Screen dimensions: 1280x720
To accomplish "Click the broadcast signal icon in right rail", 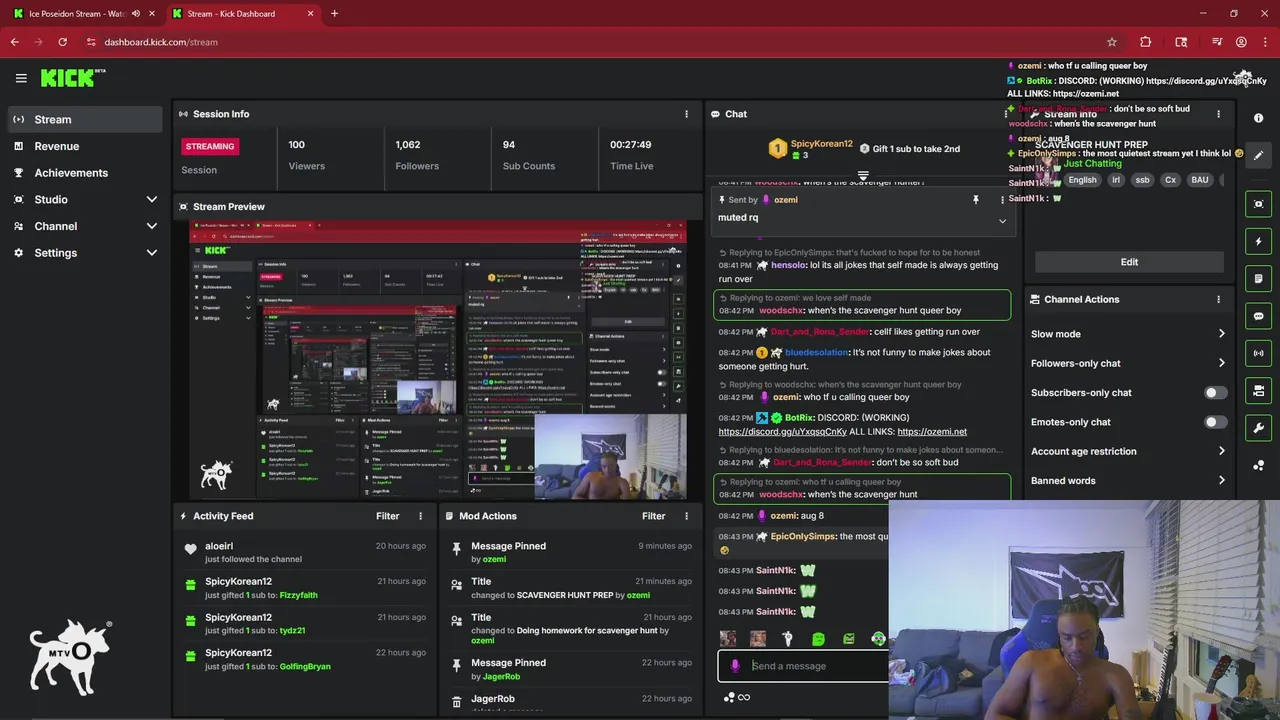I will [x=1258, y=353].
